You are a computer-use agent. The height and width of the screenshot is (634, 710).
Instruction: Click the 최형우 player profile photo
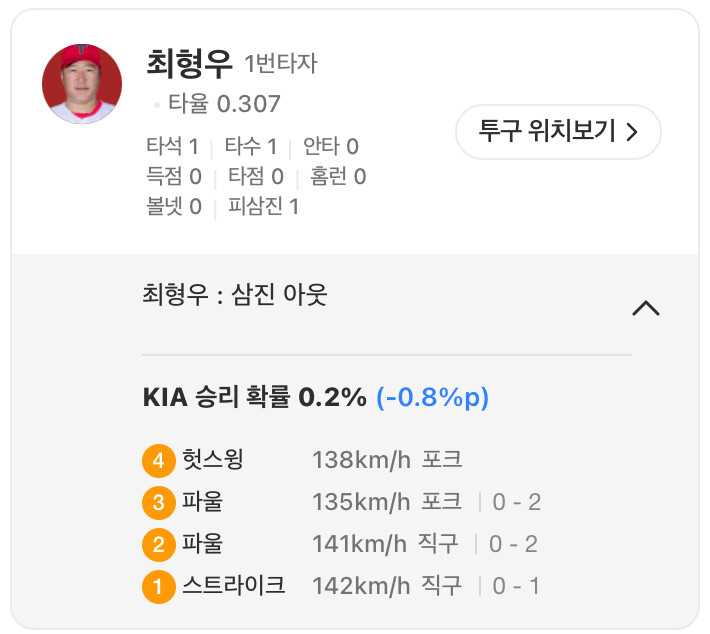(82, 84)
